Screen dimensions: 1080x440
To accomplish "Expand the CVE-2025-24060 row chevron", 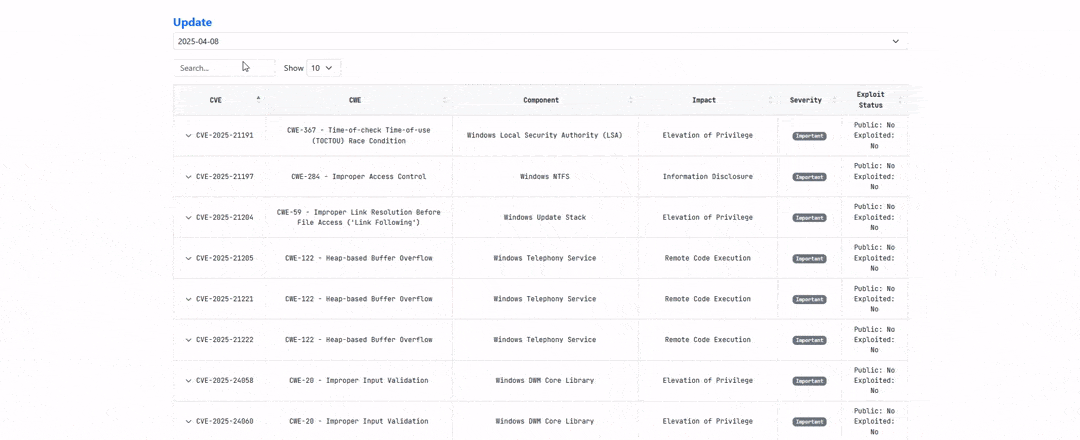I will (188, 422).
